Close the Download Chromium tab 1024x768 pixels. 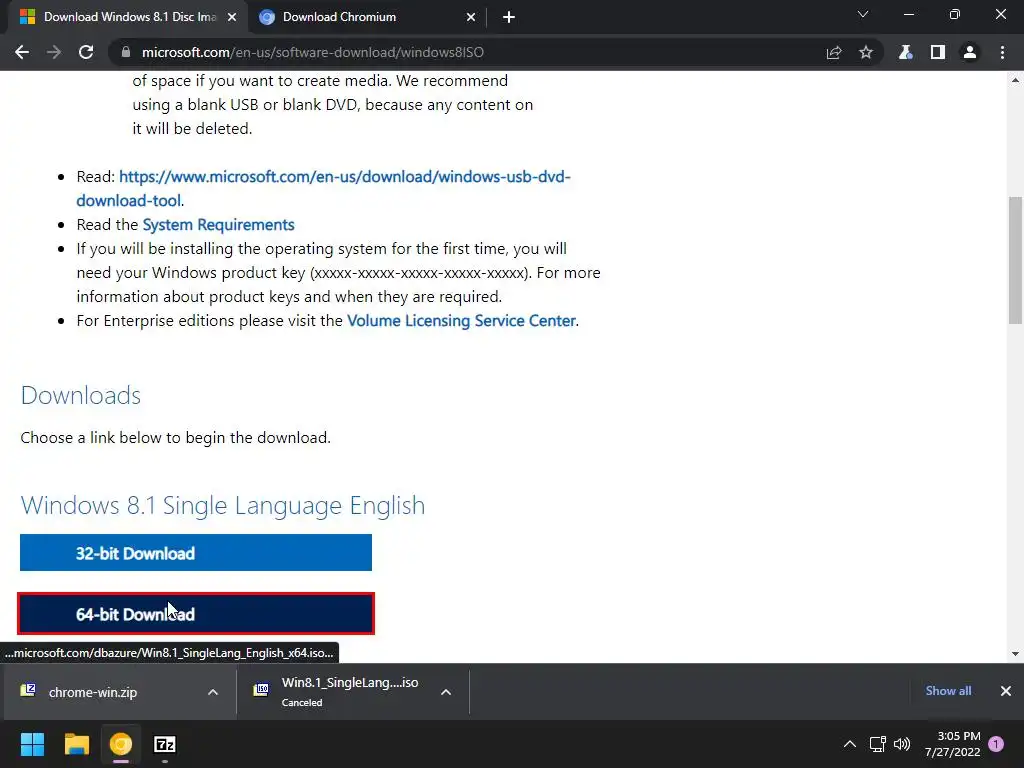tap(471, 17)
